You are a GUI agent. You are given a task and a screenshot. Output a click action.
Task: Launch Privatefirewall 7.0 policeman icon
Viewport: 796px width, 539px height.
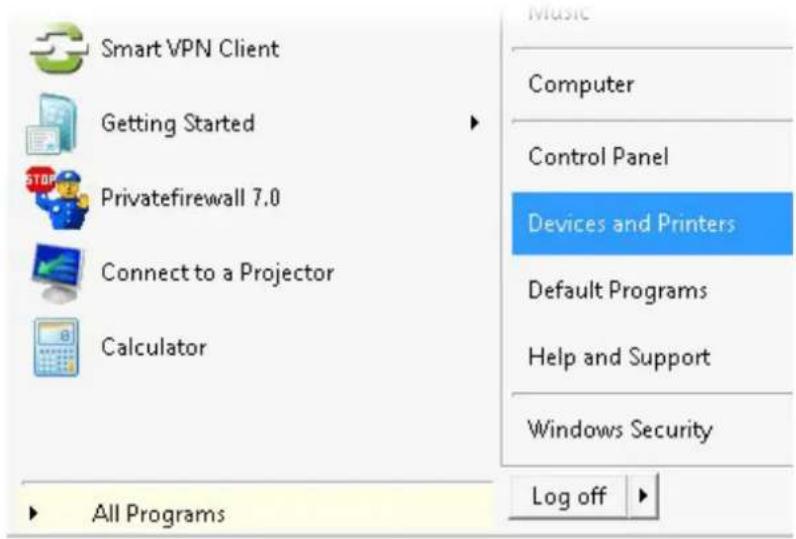click(x=58, y=198)
